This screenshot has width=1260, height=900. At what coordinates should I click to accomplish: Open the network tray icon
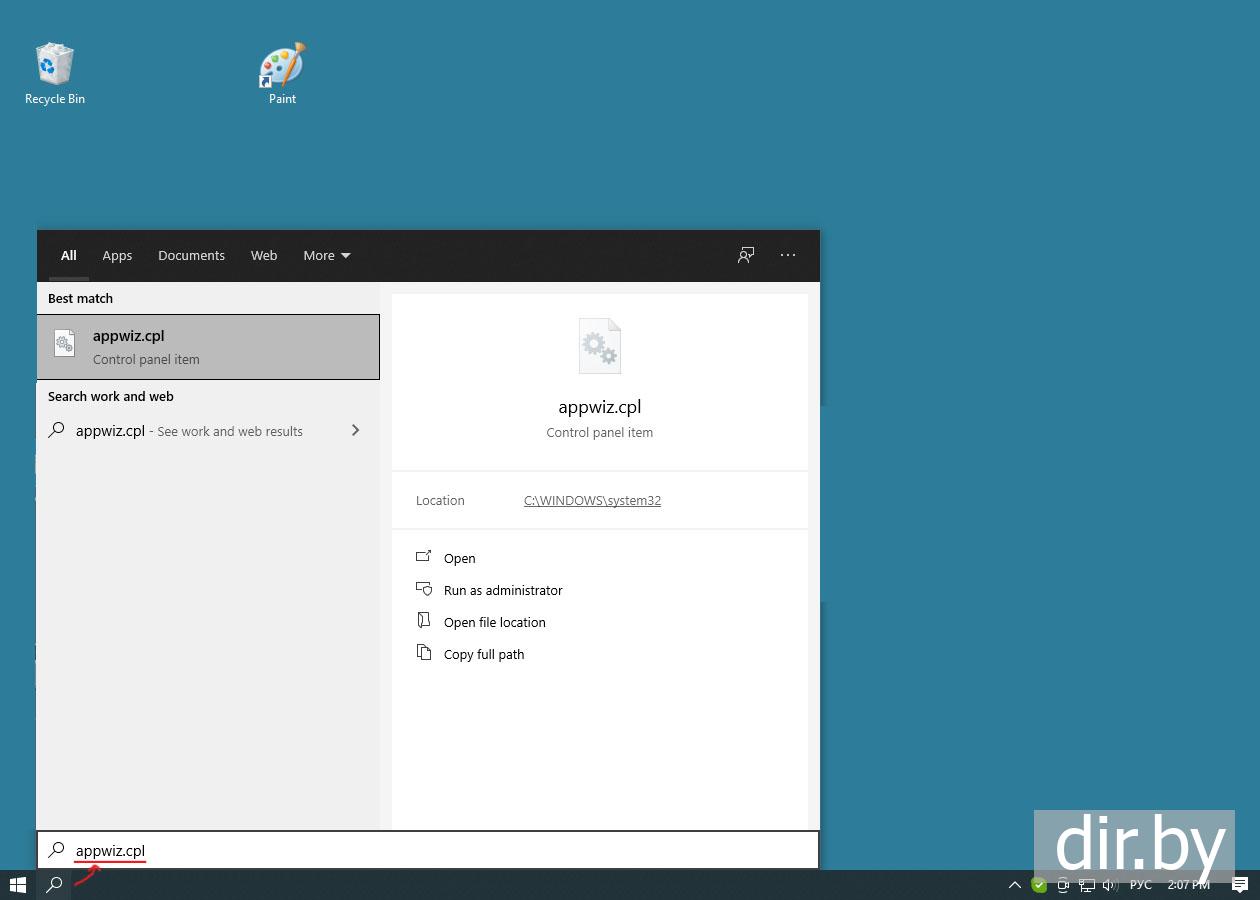[1087, 885]
